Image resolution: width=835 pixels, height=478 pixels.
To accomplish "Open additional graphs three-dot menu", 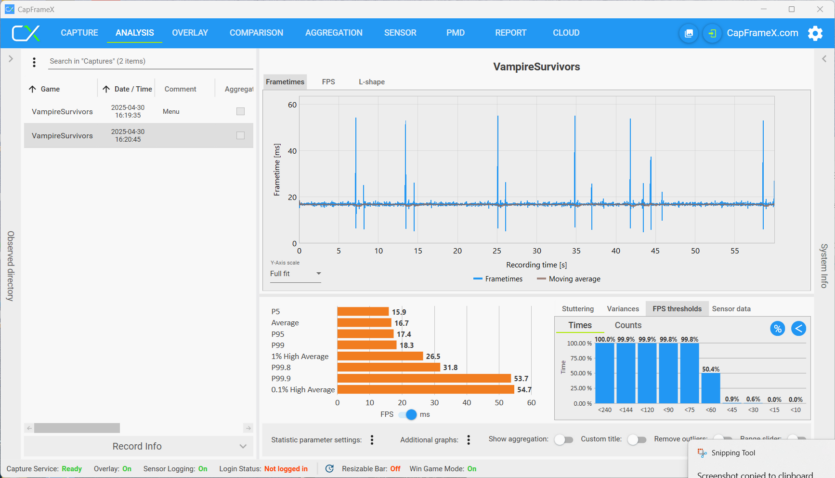I will (468, 439).
